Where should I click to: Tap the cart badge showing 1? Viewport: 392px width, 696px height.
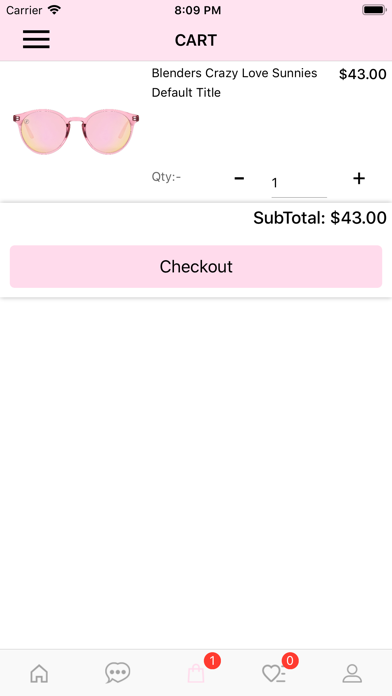[x=212, y=661]
